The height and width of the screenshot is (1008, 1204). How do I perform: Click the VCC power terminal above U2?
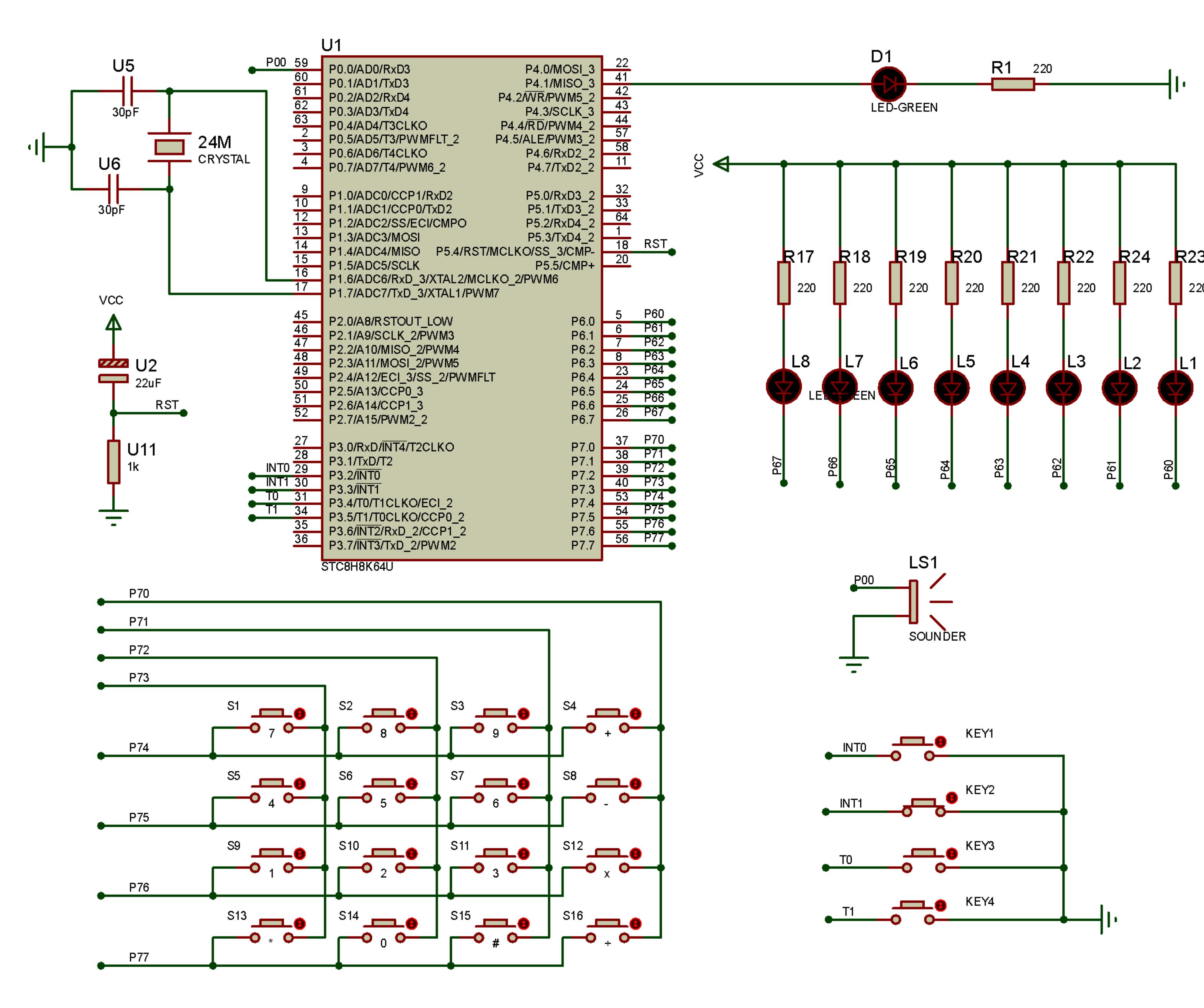tap(113, 324)
